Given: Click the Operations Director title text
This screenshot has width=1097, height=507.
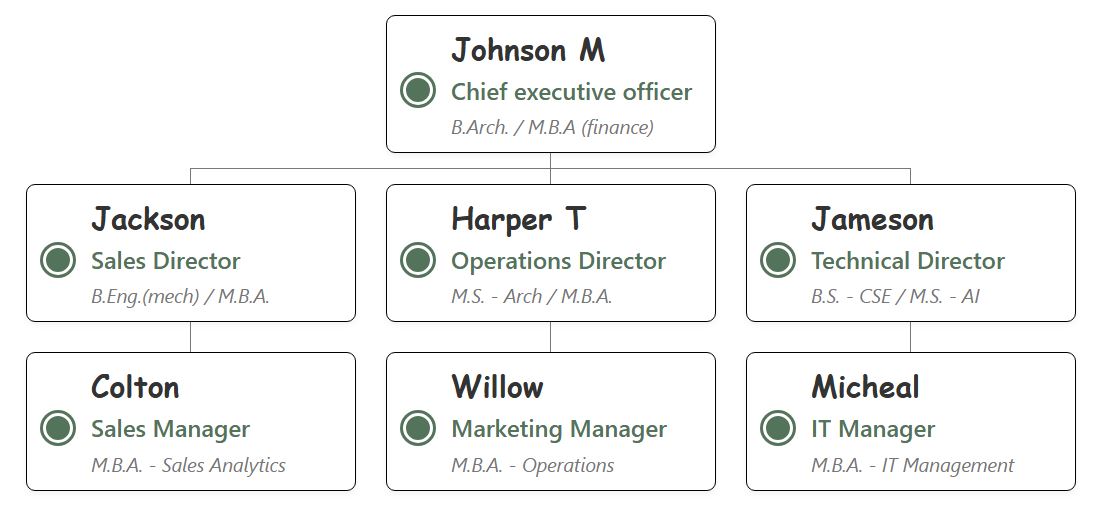Looking at the screenshot, I should tap(558, 261).
